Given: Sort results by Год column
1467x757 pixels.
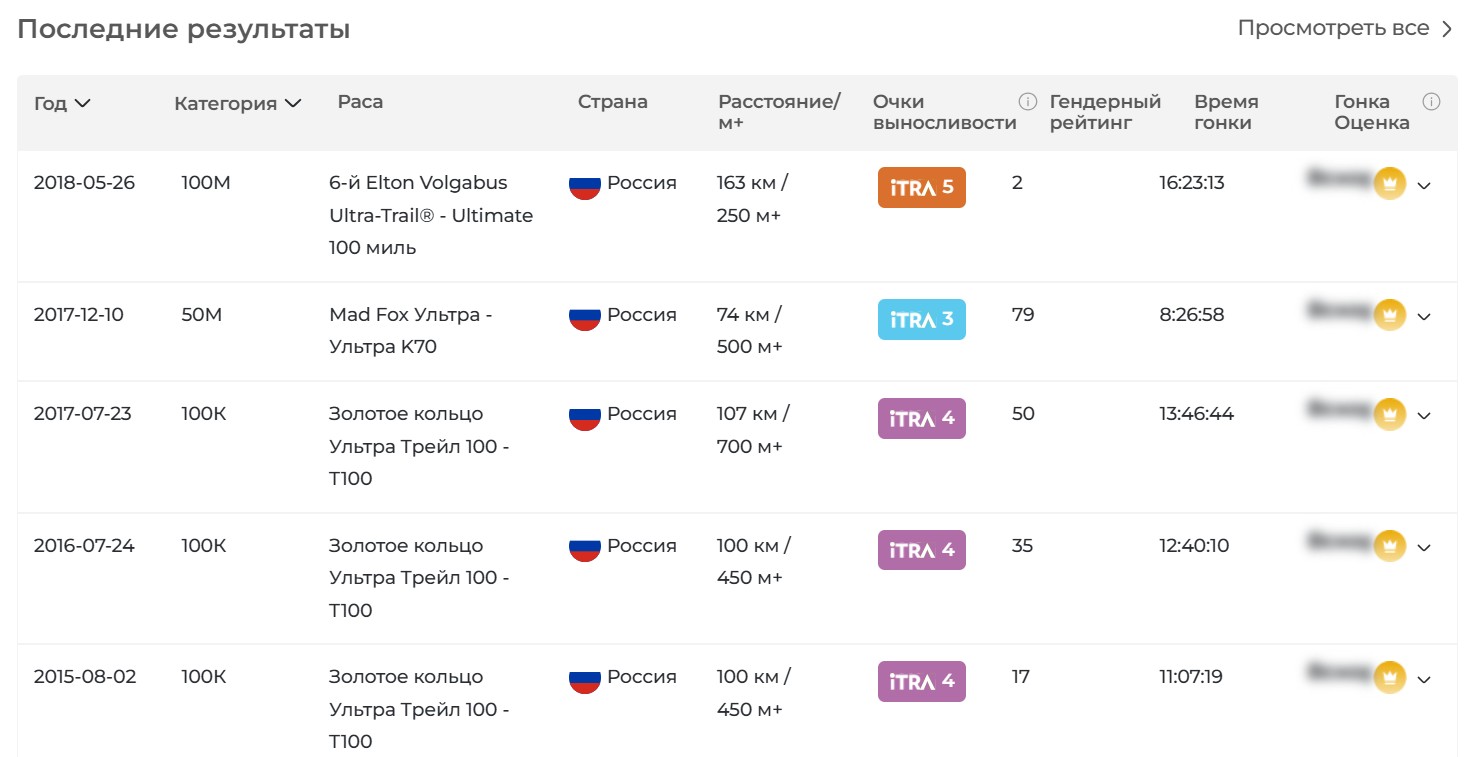Looking at the screenshot, I should tap(62, 103).
